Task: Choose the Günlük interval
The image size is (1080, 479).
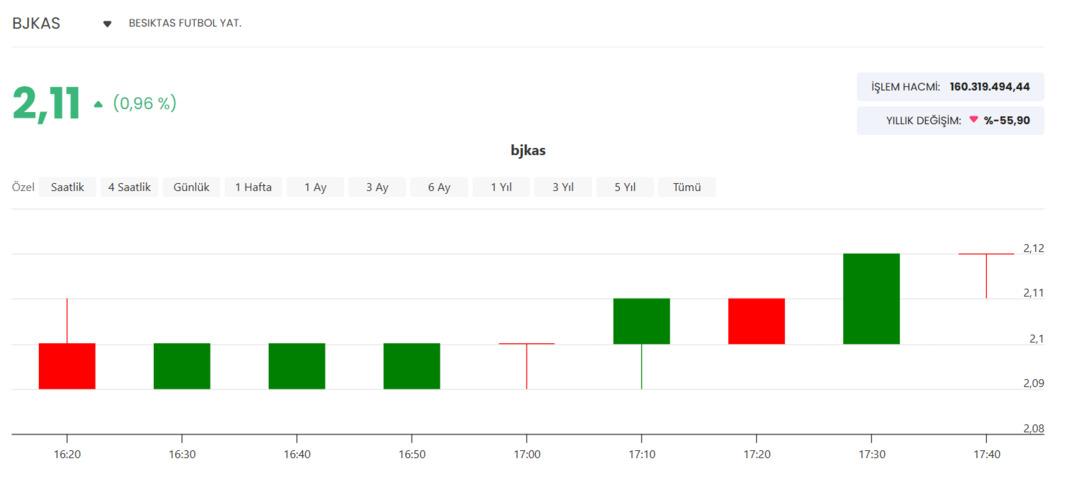Action: coord(191,187)
